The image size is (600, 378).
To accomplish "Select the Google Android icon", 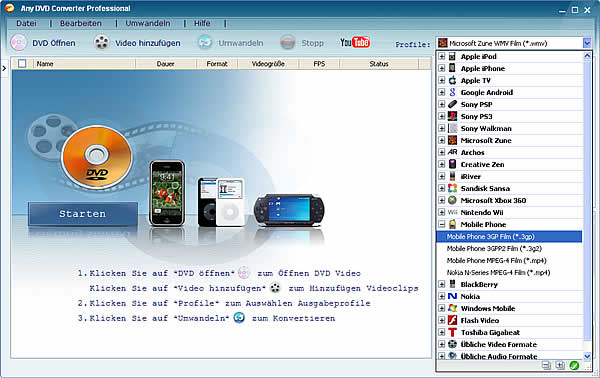I will coord(452,92).
